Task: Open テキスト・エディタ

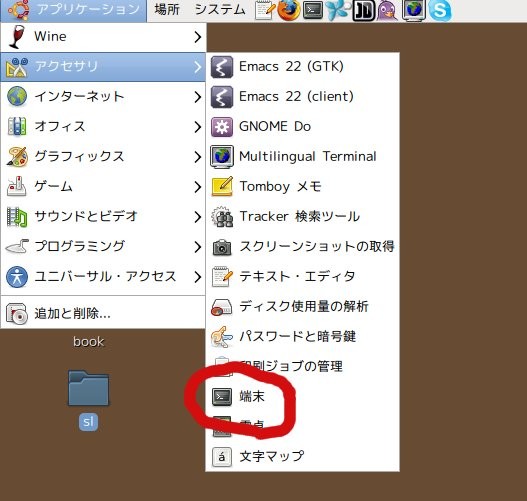Action: pyautogui.click(x=302, y=277)
